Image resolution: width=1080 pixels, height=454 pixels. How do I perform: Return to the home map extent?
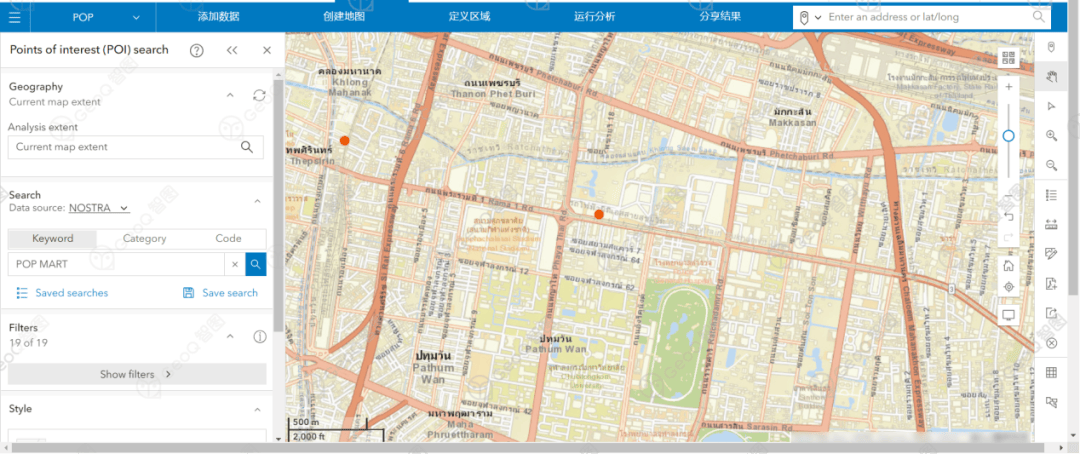(x=1008, y=266)
